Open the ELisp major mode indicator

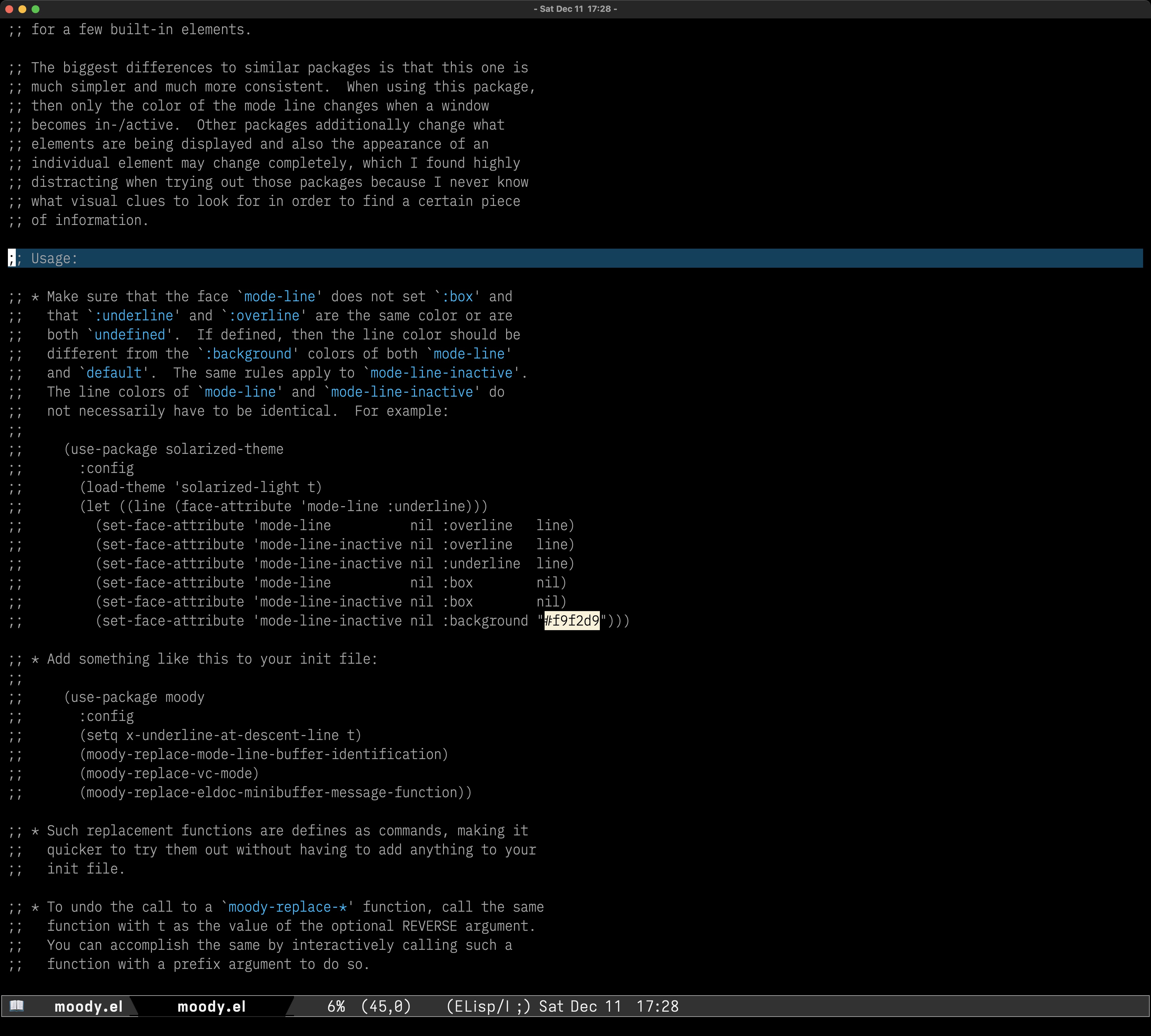[488, 1006]
